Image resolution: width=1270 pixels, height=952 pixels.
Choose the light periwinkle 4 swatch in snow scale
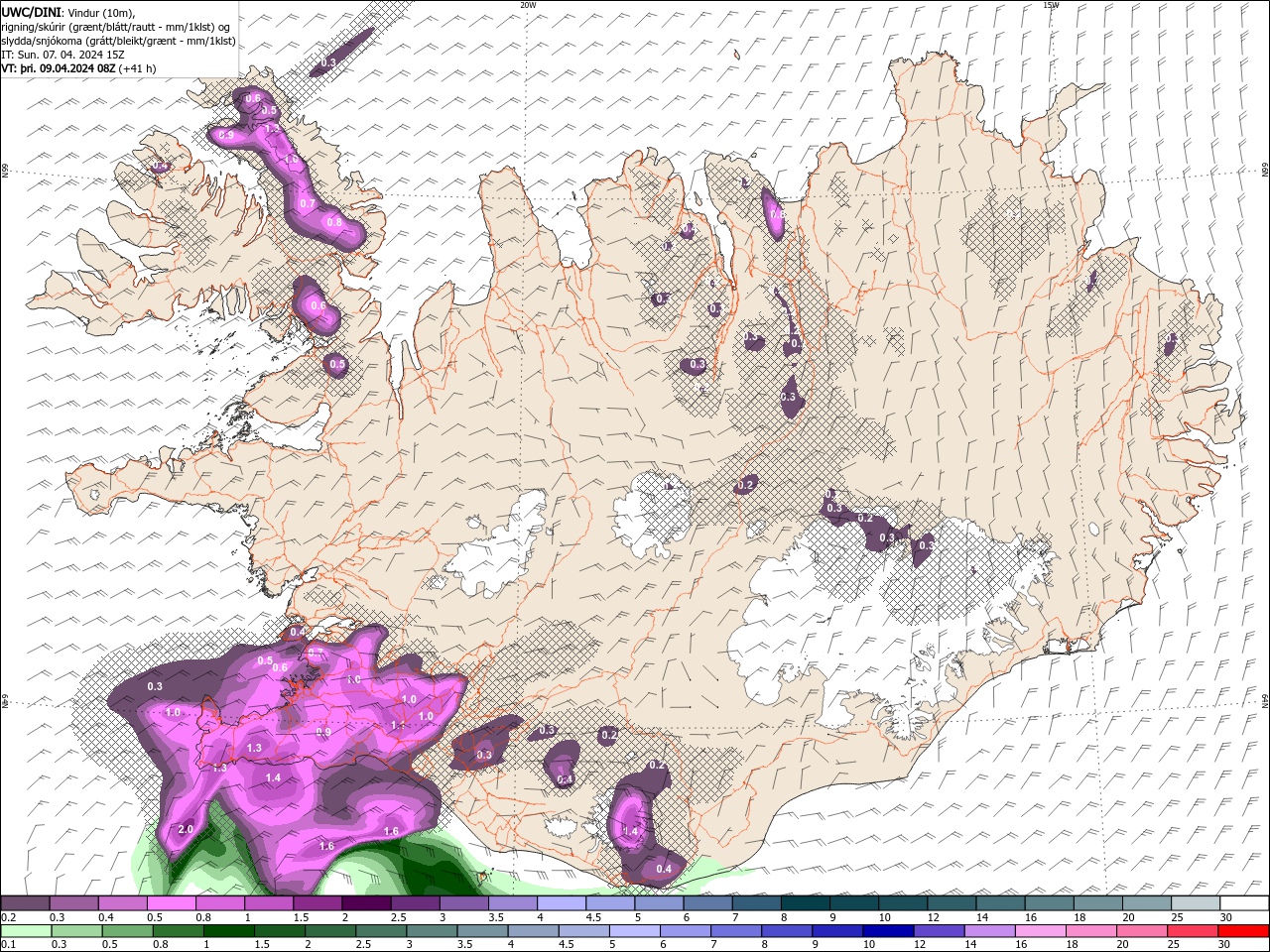coord(562,903)
